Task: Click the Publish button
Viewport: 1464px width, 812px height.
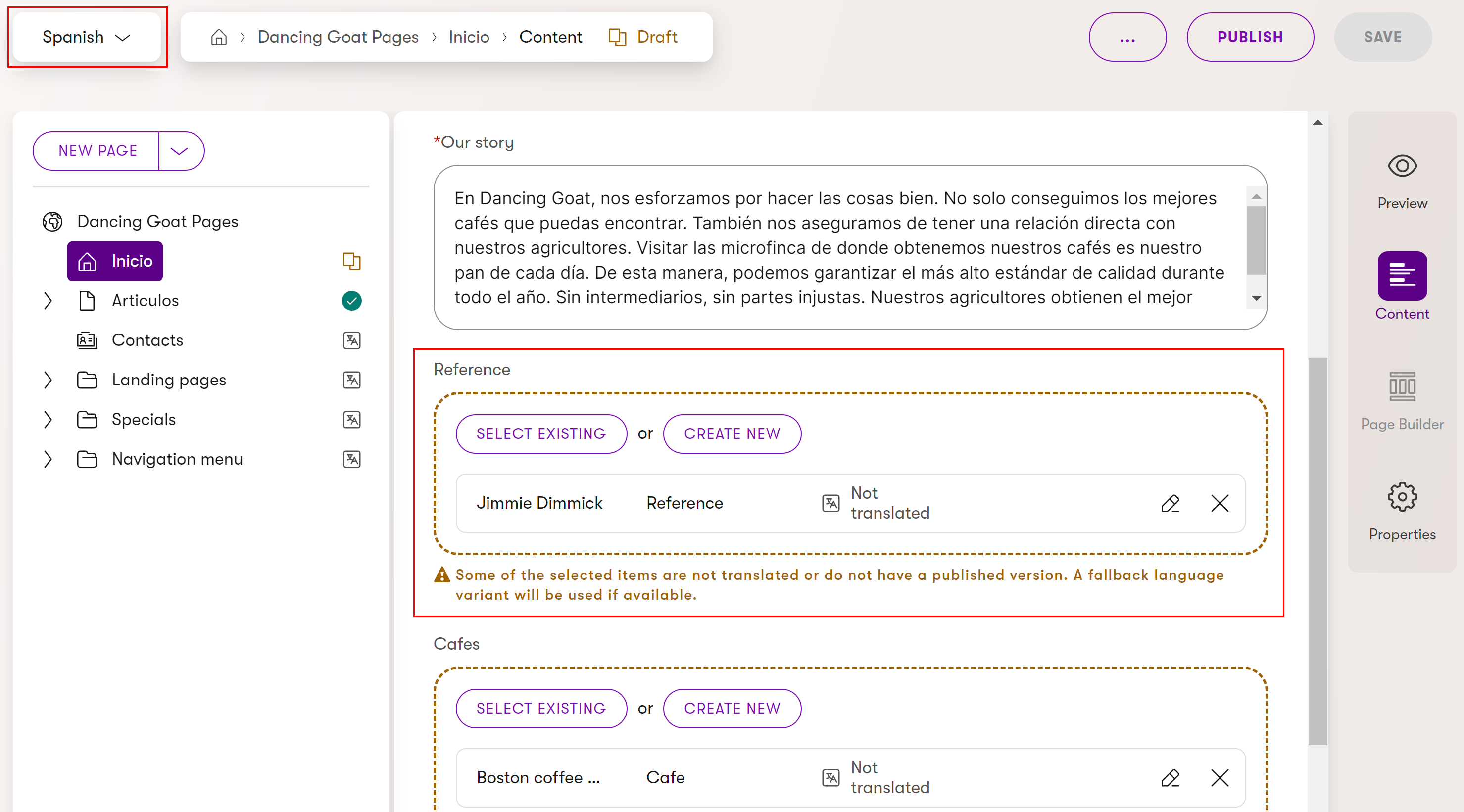Action: click(x=1250, y=37)
